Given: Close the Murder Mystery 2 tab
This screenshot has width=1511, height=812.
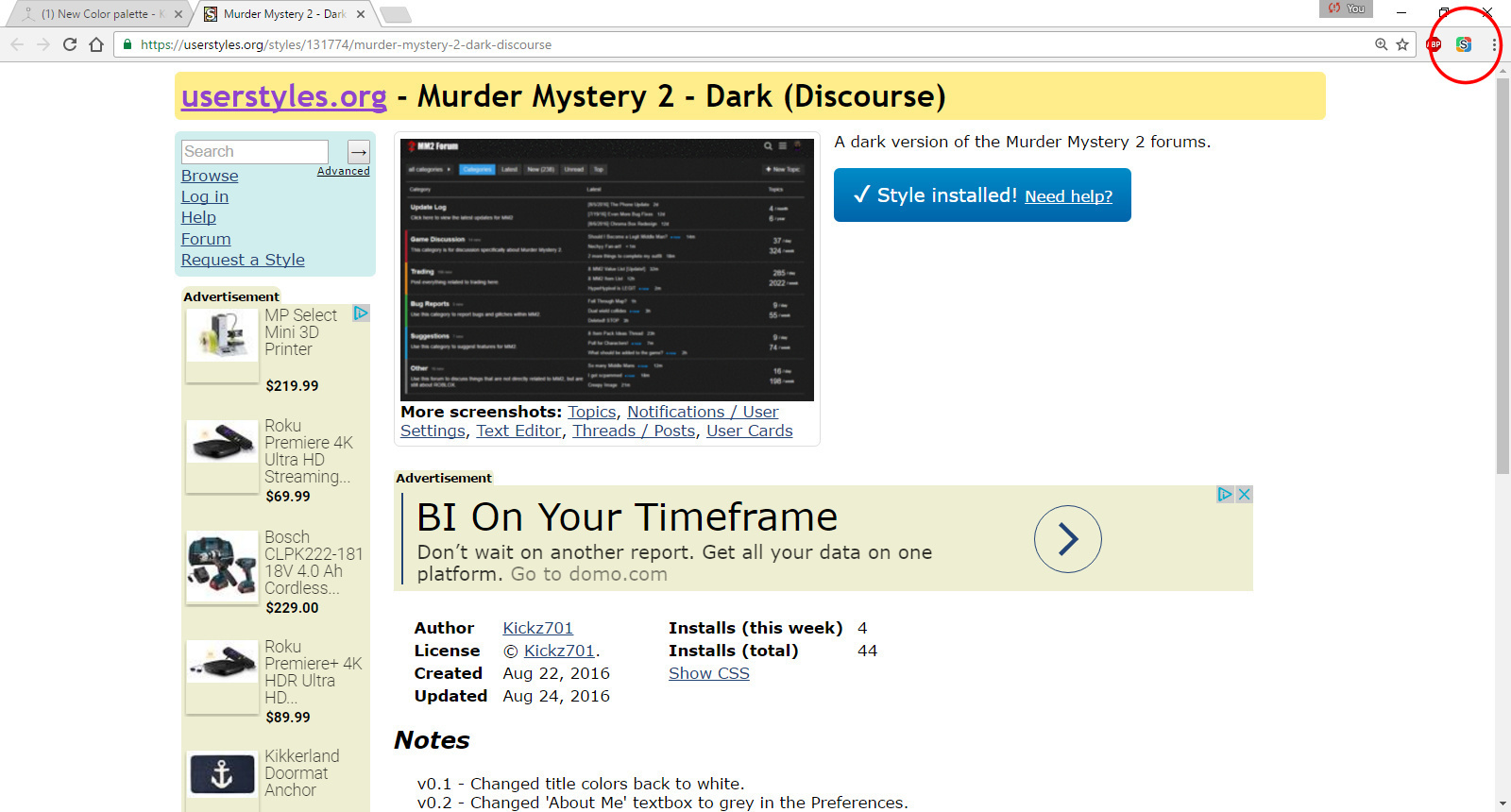Looking at the screenshot, I should [x=361, y=14].
